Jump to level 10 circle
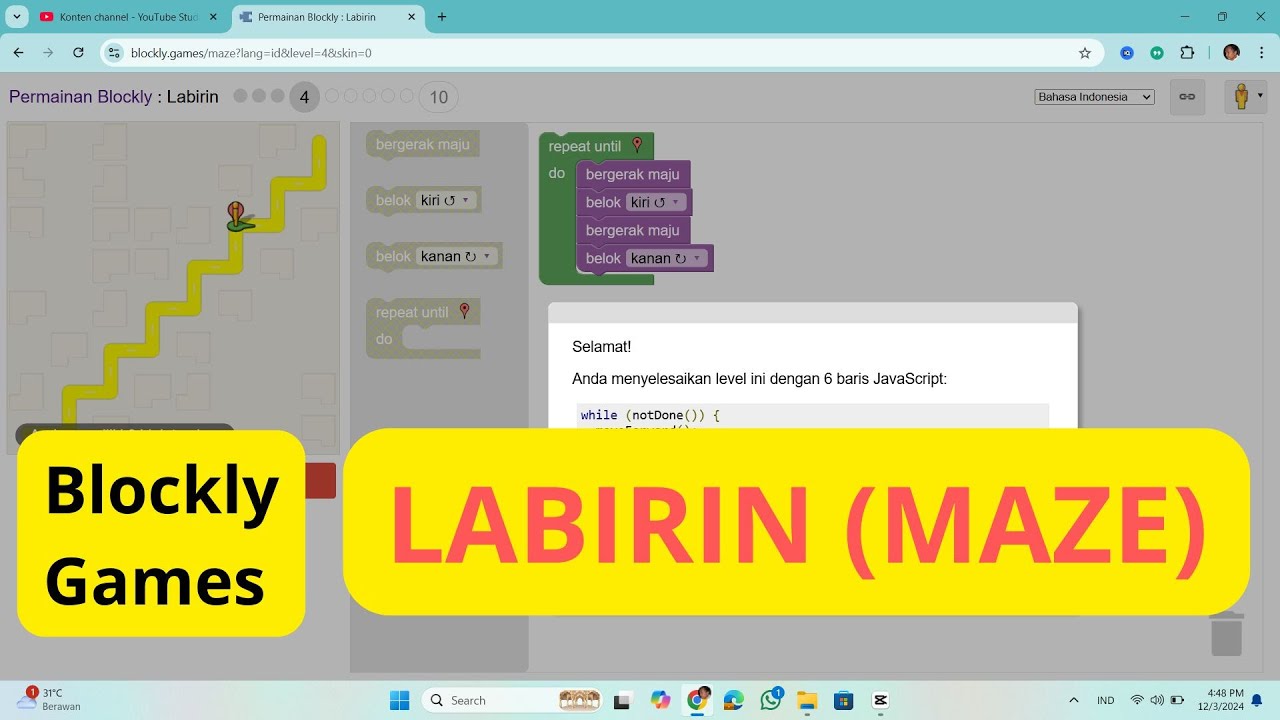The height and width of the screenshot is (720, 1280). click(x=438, y=97)
